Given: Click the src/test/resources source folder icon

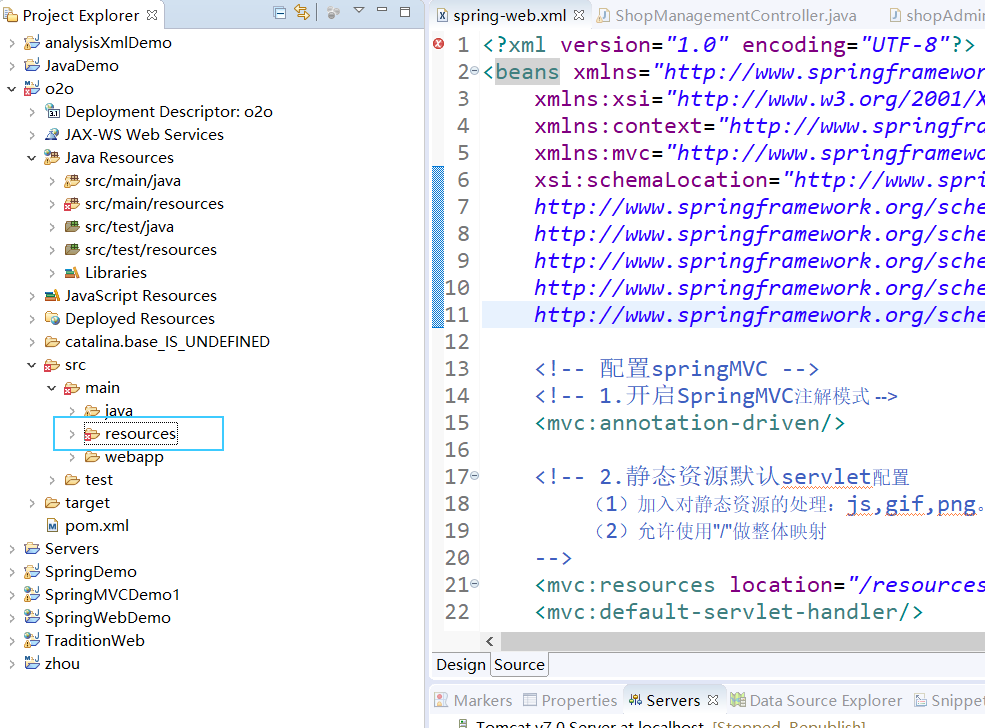Looking at the screenshot, I should [x=72, y=249].
